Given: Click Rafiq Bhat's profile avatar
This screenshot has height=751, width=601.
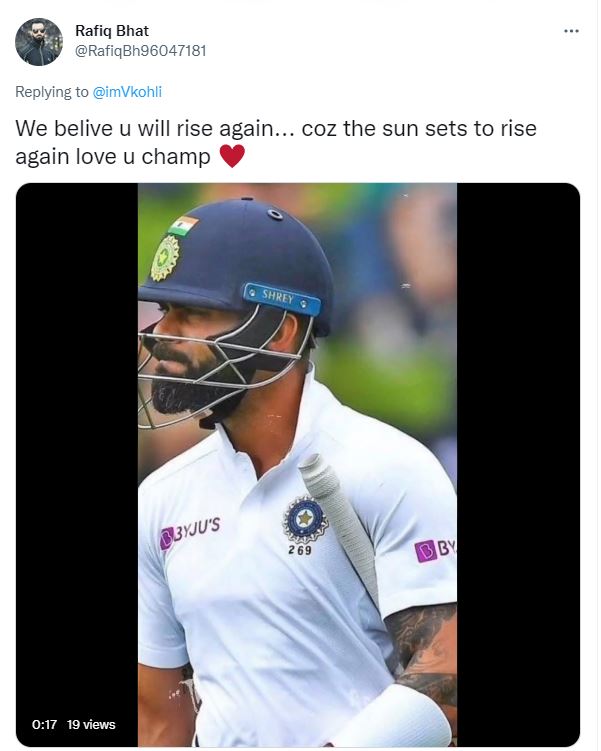Looking at the screenshot, I should 39,42.
